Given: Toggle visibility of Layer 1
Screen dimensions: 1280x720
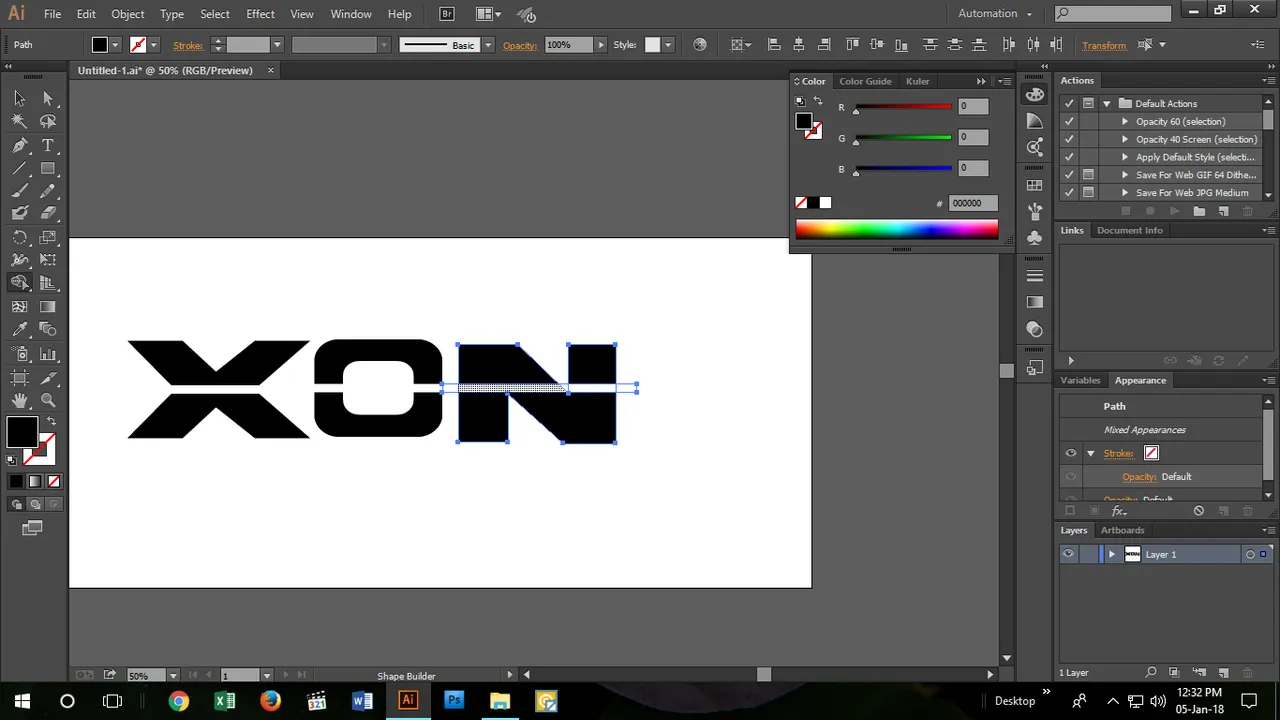Looking at the screenshot, I should [x=1069, y=554].
